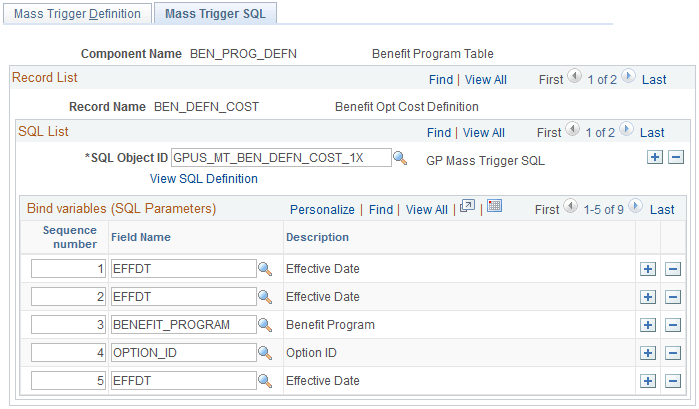
Task: Click Find in SQL List header
Action: click(439, 133)
